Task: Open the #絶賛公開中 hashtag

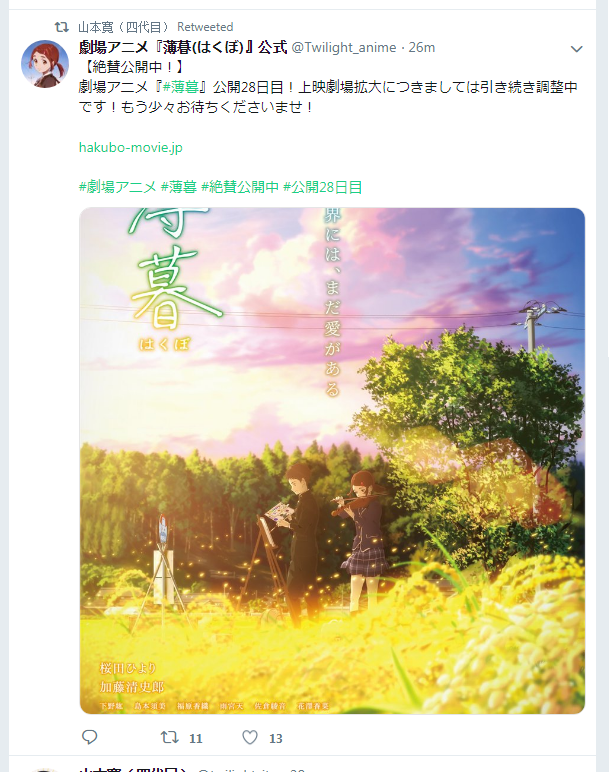Action: point(240,187)
